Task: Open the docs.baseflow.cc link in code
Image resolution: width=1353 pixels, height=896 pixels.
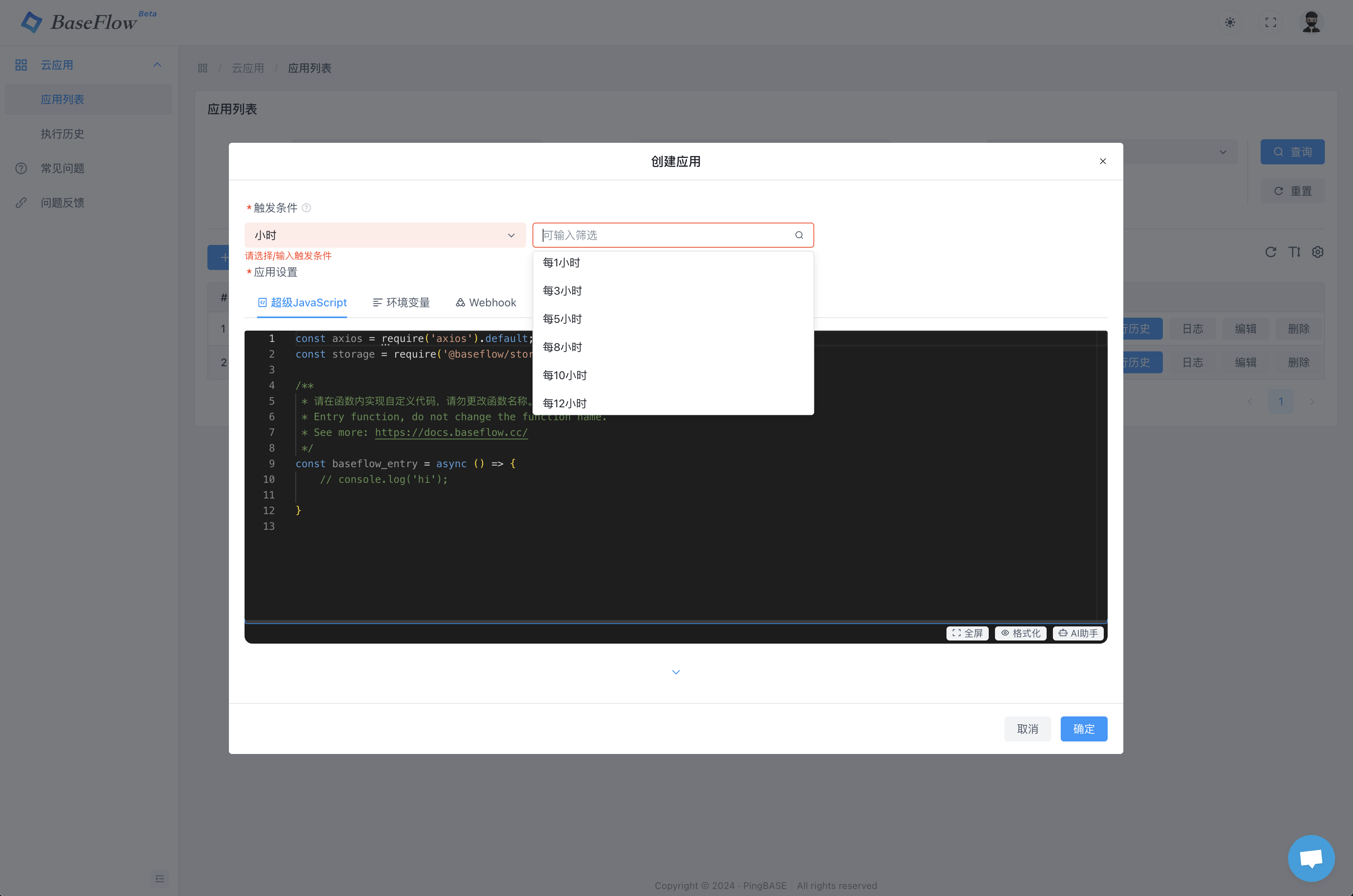Action: click(451, 433)
